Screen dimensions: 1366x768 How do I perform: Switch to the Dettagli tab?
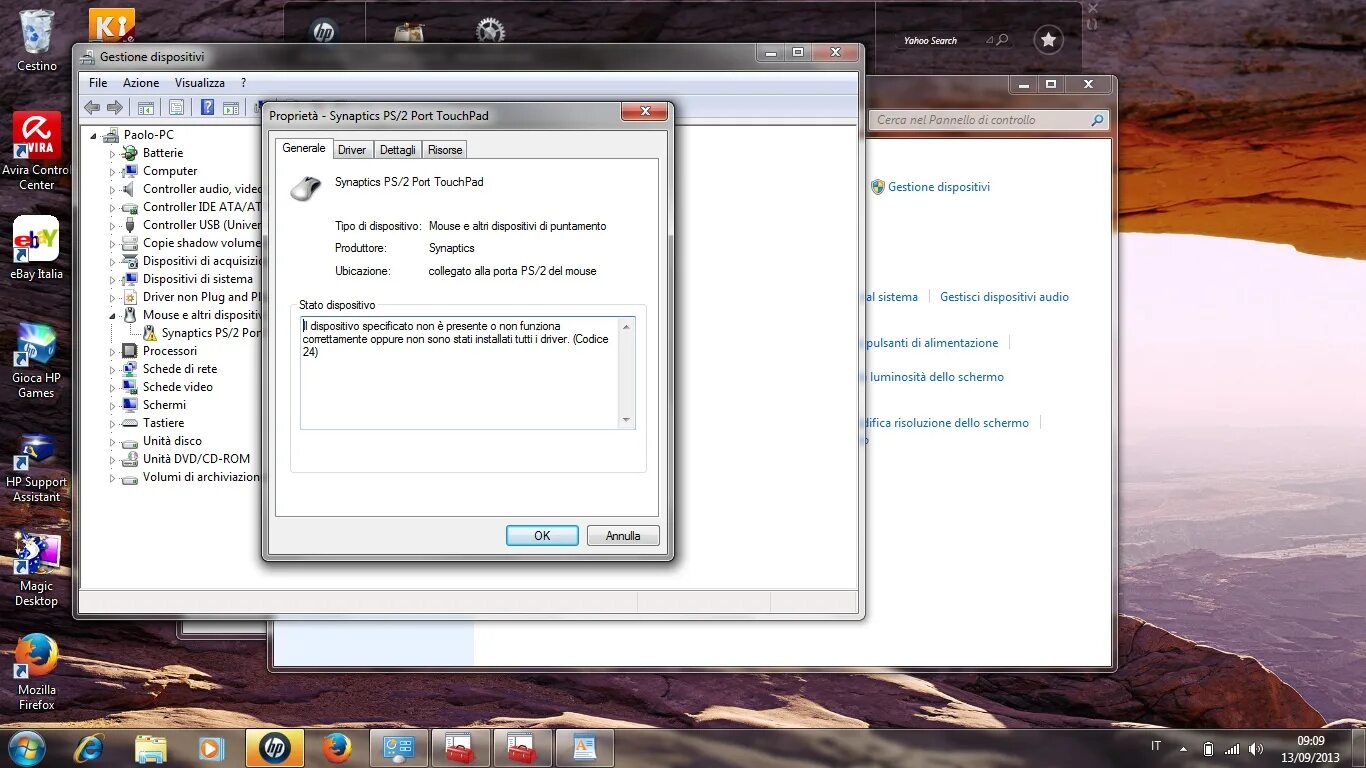click(398, 150)
